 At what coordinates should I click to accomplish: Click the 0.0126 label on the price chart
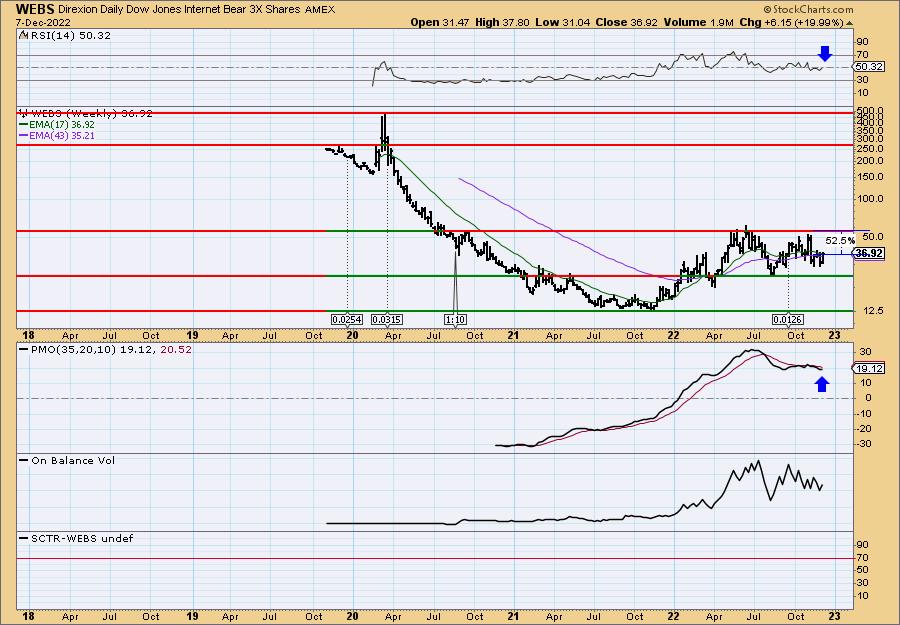pos(788,319)
